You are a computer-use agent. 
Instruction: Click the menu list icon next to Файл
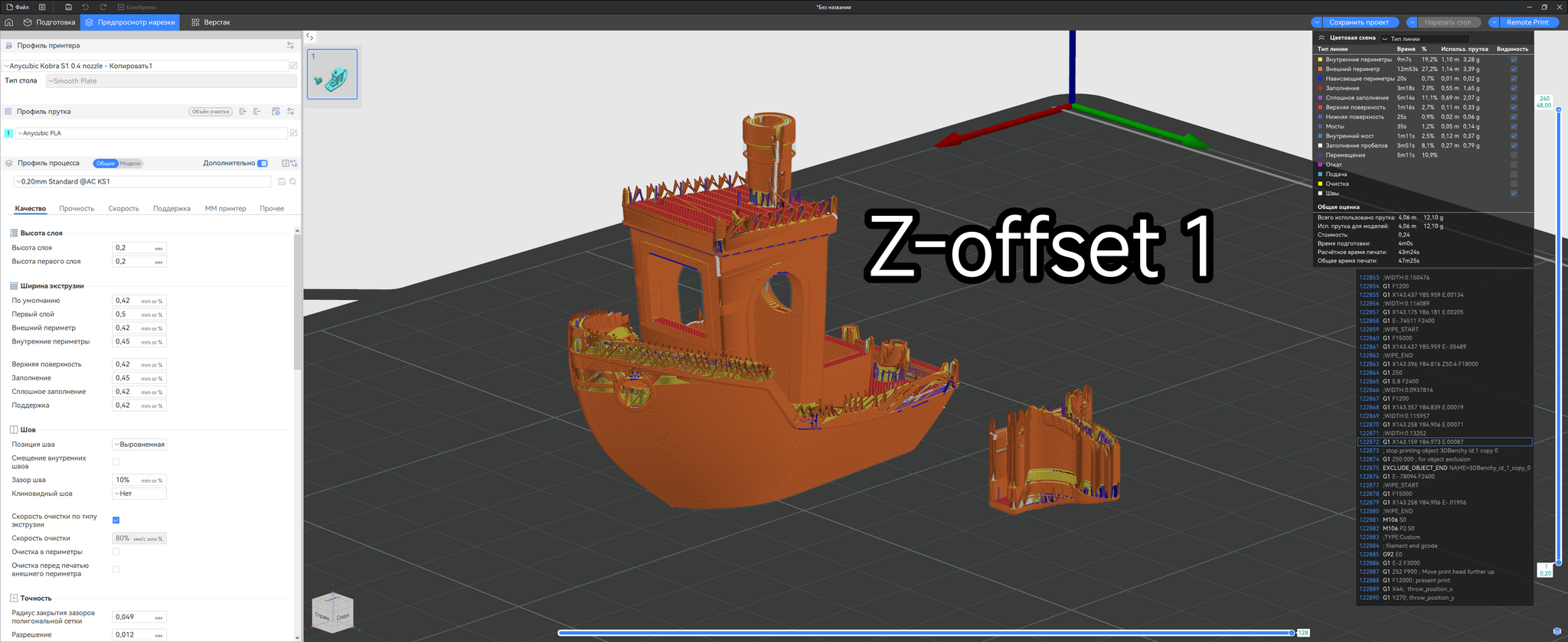pyautogui.click(x=42, y=7)
